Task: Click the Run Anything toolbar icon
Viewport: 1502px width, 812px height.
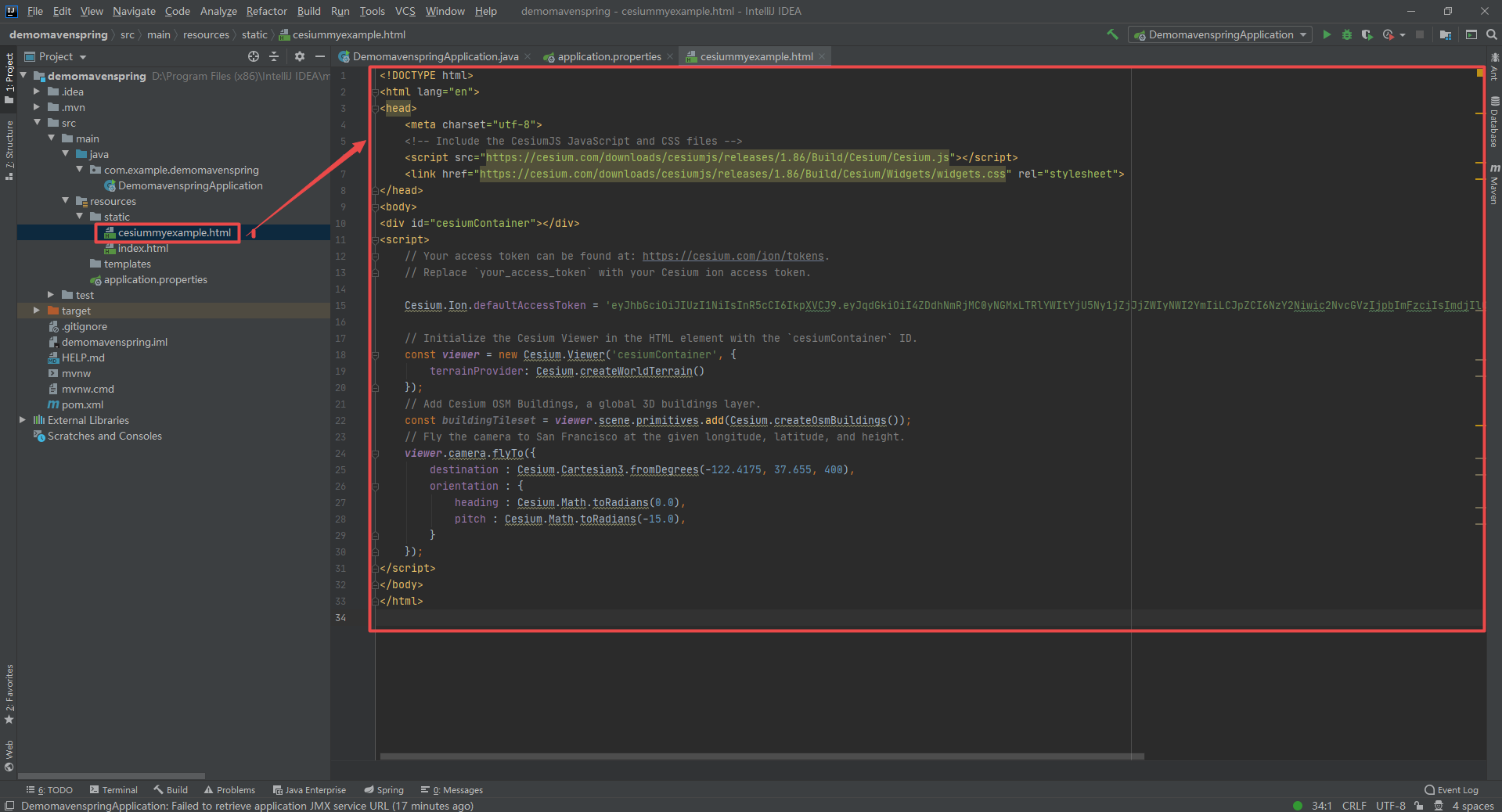Action: point(1471,34)
